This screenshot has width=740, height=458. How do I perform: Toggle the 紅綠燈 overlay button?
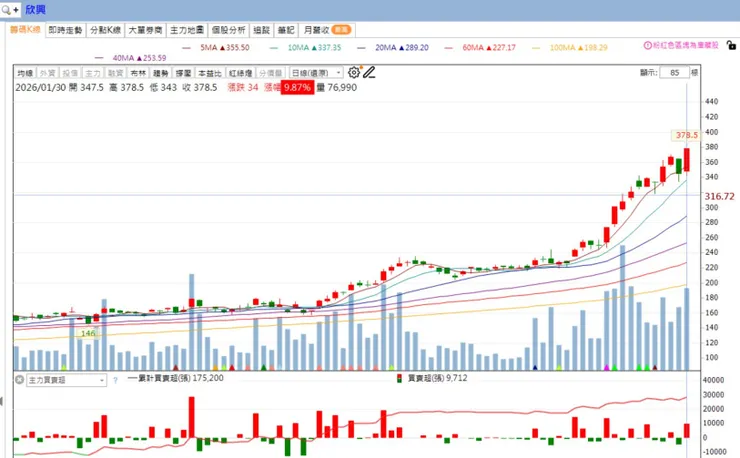[240, 73]
